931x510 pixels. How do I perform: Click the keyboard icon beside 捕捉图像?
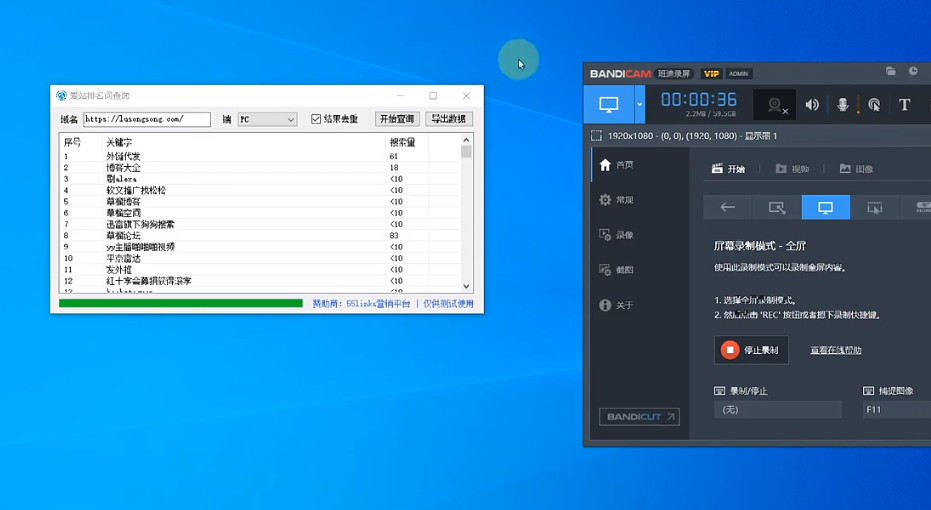point(868,391)
